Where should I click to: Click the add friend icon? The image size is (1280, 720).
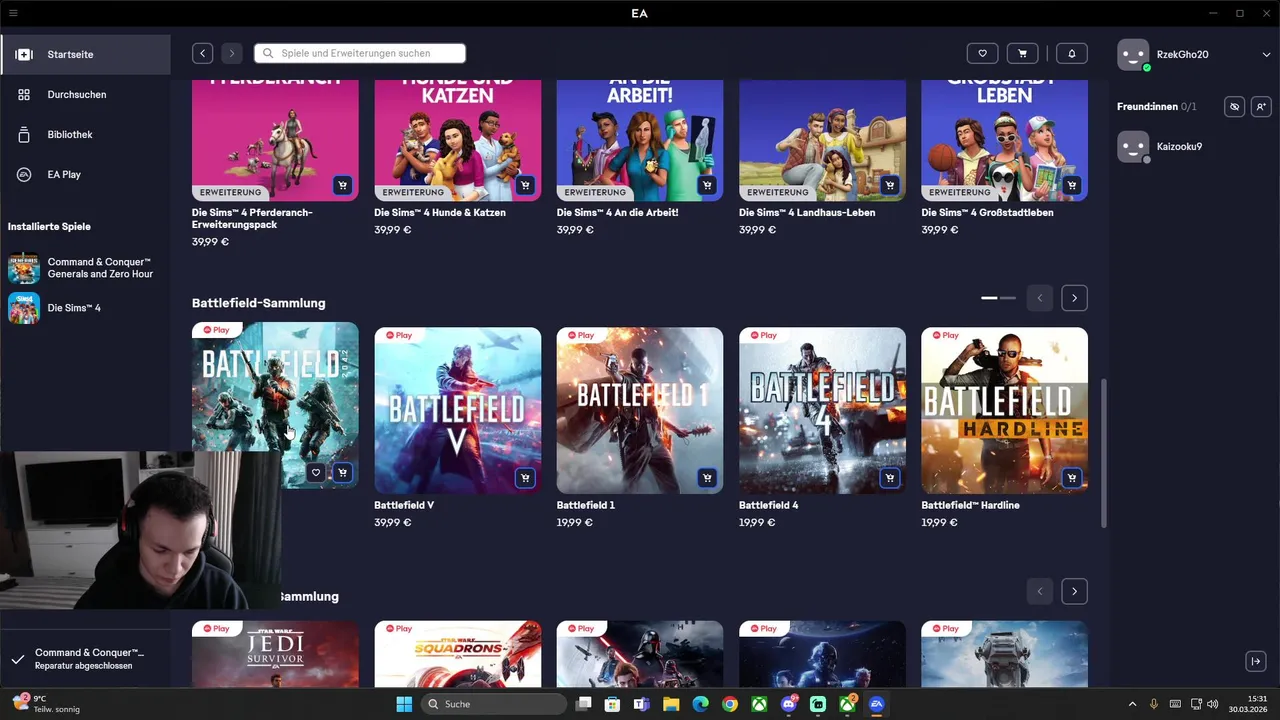tap(1261, 106)
